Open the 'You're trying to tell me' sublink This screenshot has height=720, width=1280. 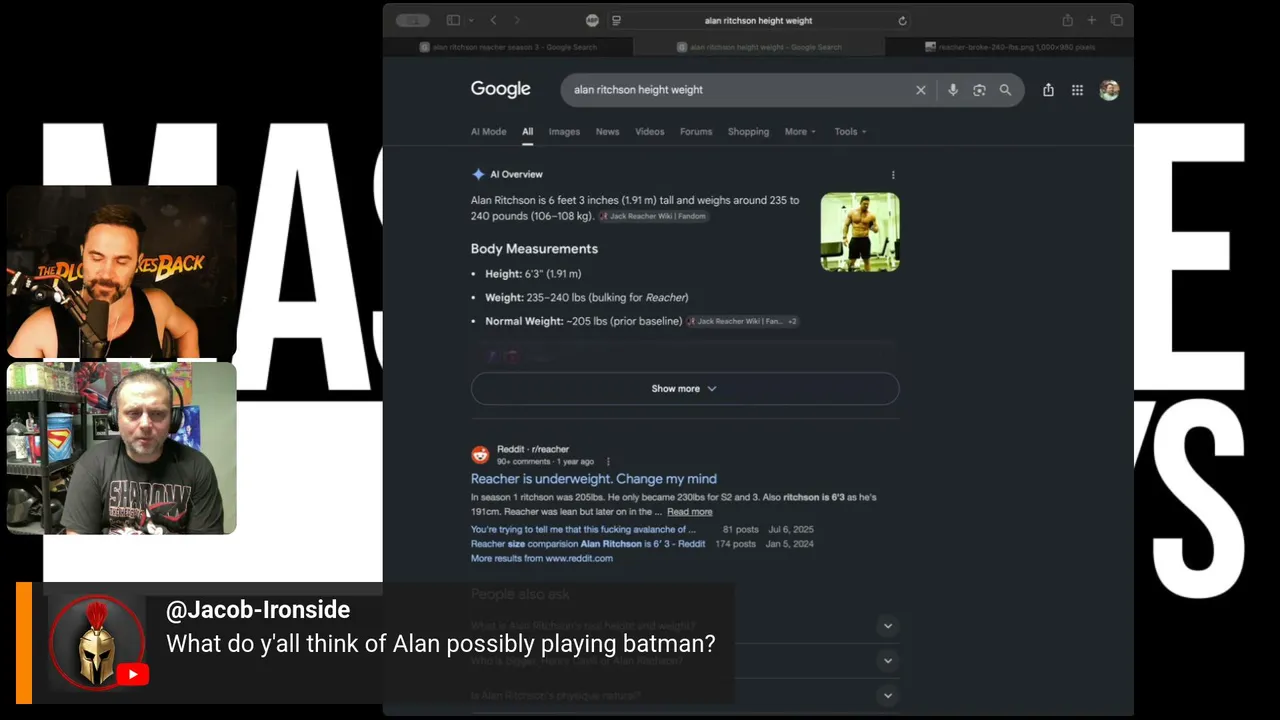(x=584, y=530)
